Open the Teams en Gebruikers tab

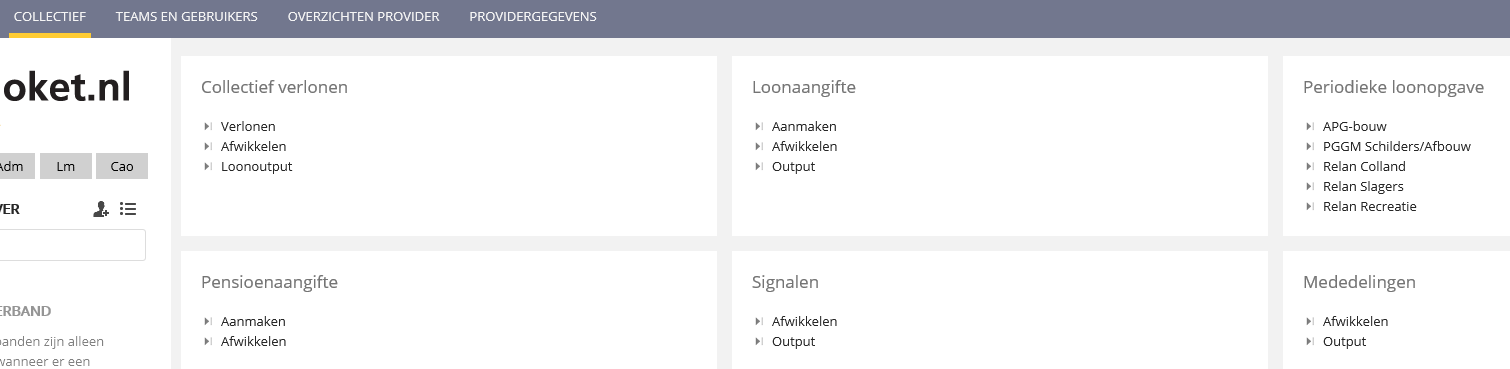coord(186,17)
